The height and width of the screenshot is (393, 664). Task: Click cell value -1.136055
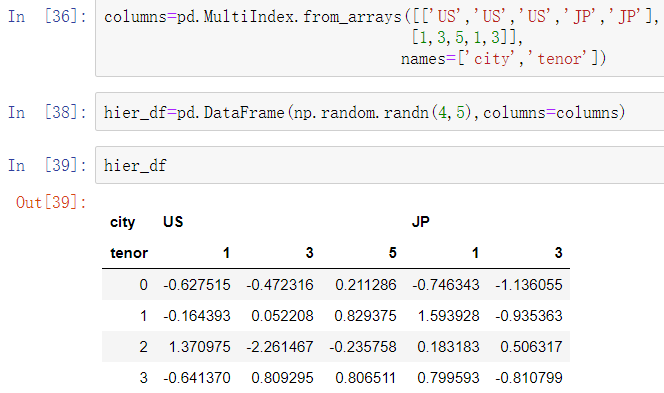[529, 285]
